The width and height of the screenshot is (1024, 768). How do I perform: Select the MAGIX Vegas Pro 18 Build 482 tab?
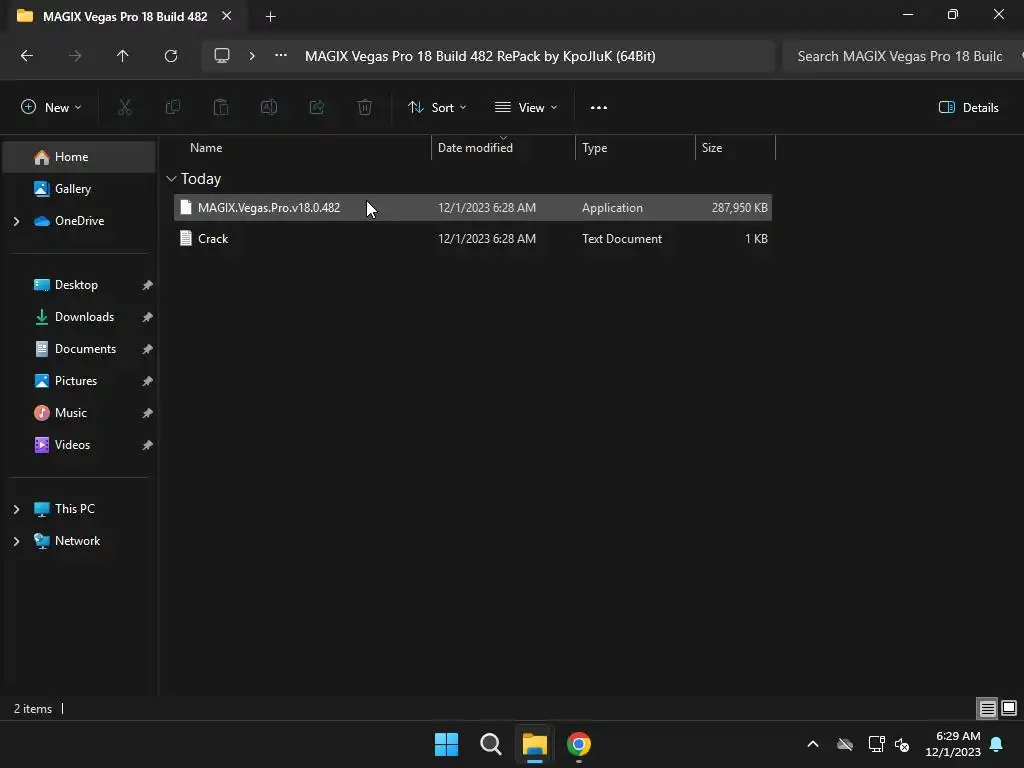coord(124,16)
